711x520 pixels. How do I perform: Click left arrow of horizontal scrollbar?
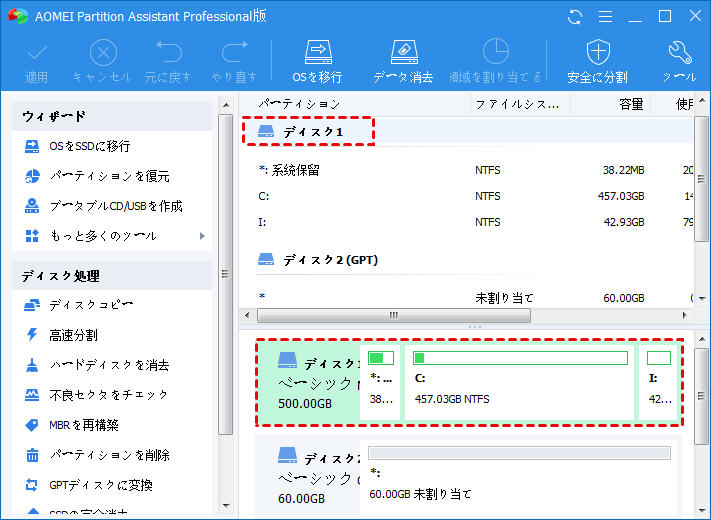click(247, 315)
